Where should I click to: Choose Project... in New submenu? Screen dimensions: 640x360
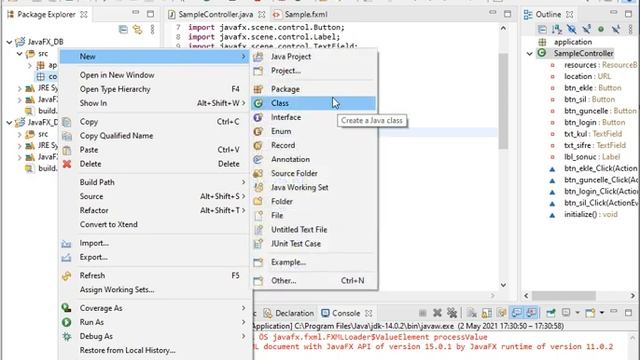point(313,71)
